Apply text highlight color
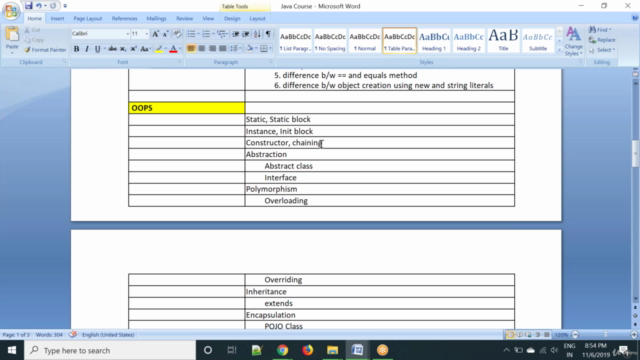 coord(159,49)
